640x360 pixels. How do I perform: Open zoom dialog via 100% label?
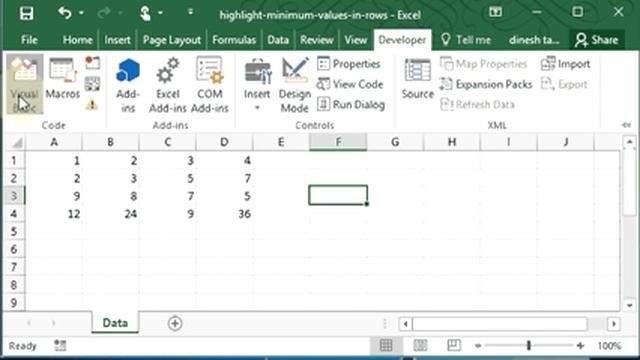click(x=609, y=346)
